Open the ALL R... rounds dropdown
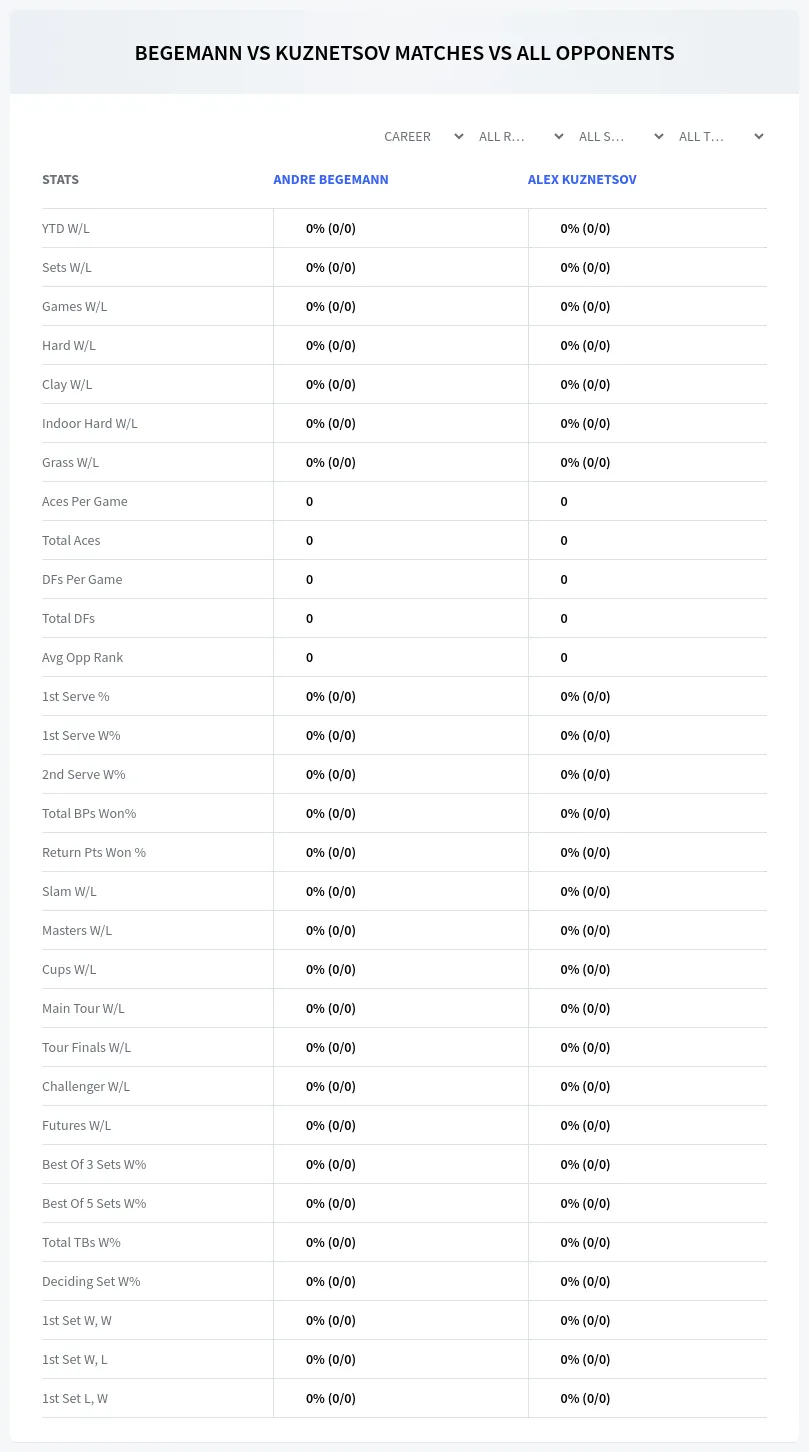809x1452 pixels. click(x=520, y=136)
